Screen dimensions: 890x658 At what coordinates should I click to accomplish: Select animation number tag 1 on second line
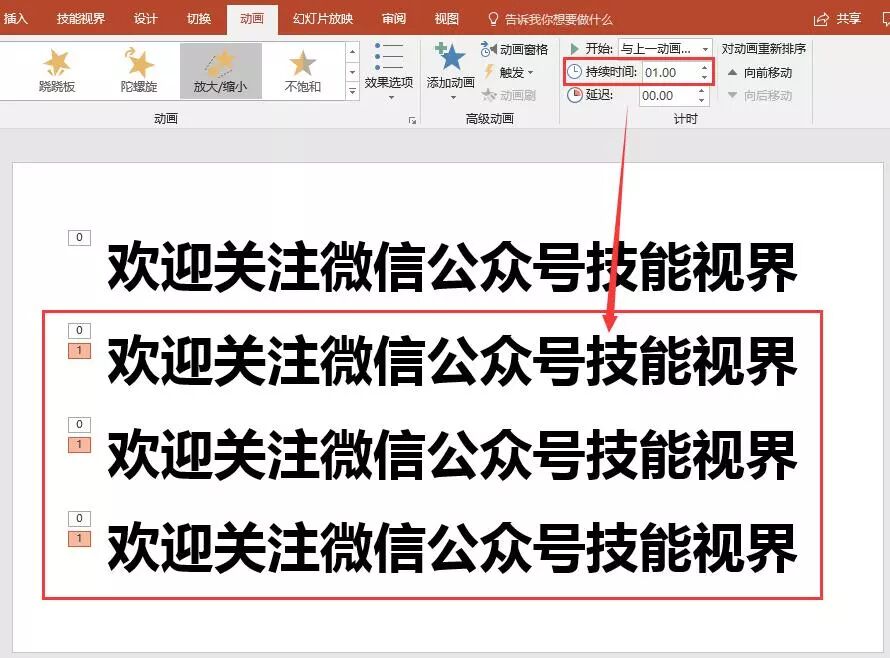[77, 352]
